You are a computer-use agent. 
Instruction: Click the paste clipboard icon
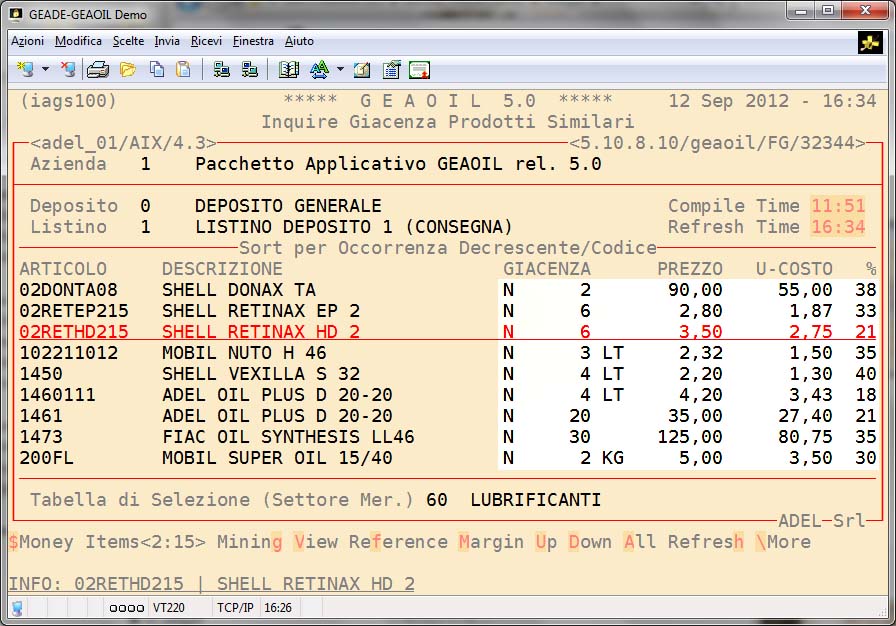[x=183, y=69]
